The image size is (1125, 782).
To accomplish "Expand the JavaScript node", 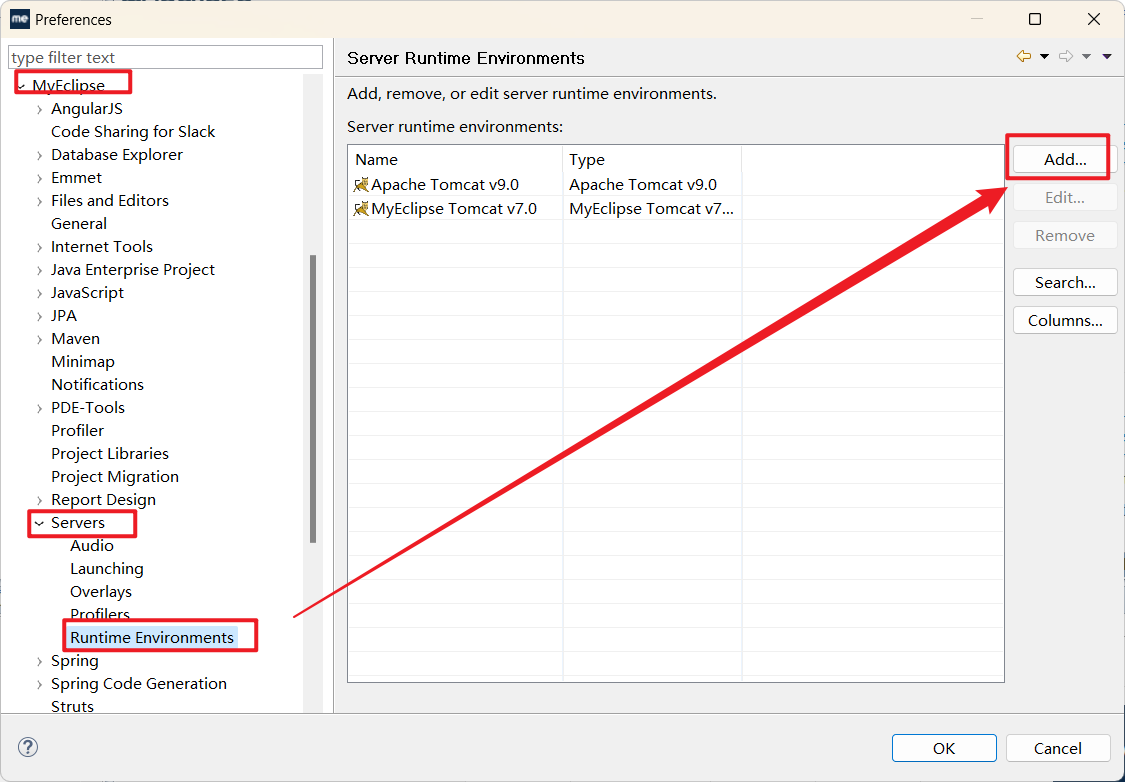I will point(39,293).
